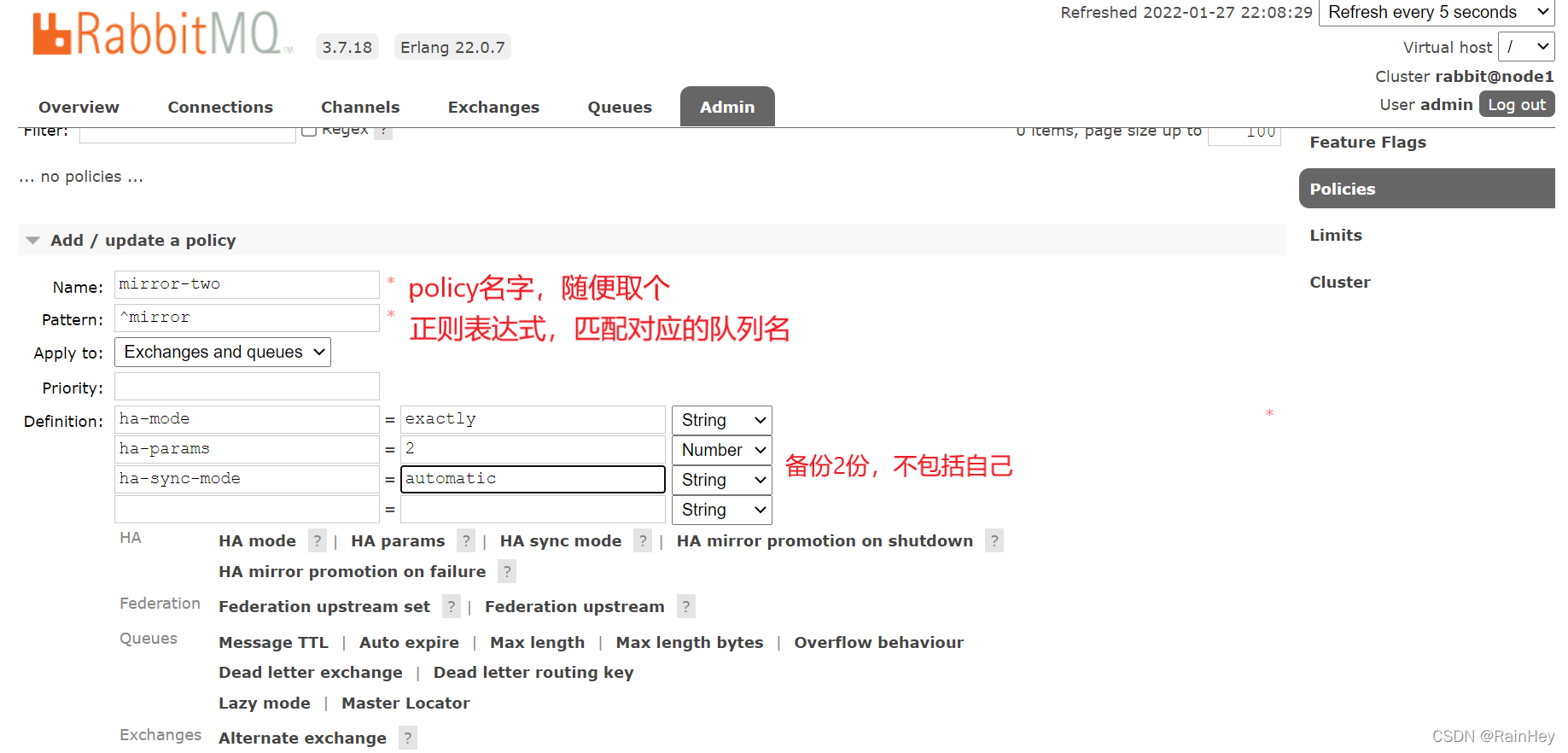Image resolution: width=1568 pixels, height=753 pixels.
Task: Focus the Priority input field
Action: (247, 386)
